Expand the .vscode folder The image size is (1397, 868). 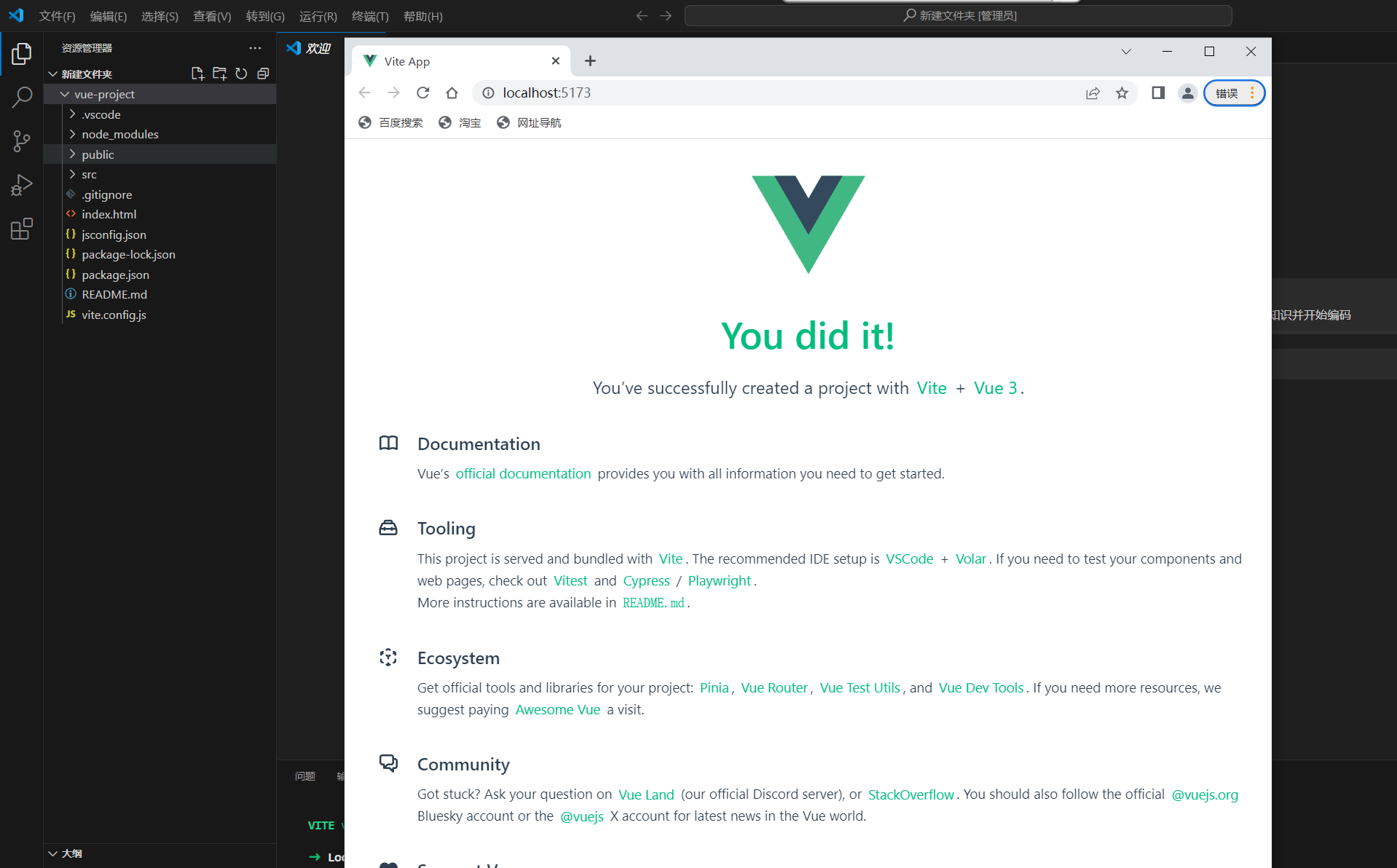pos(72,114)
